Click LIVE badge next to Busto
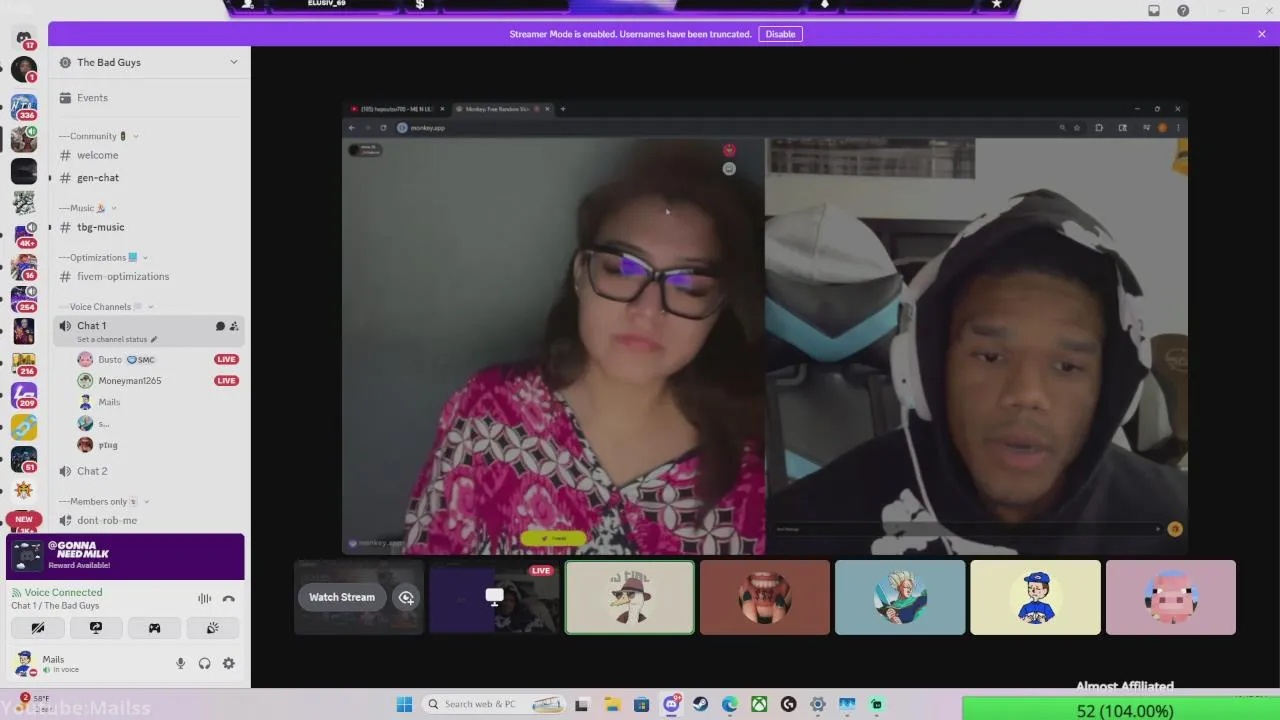Screen dimensions: 1280x720 pos(226,360)
